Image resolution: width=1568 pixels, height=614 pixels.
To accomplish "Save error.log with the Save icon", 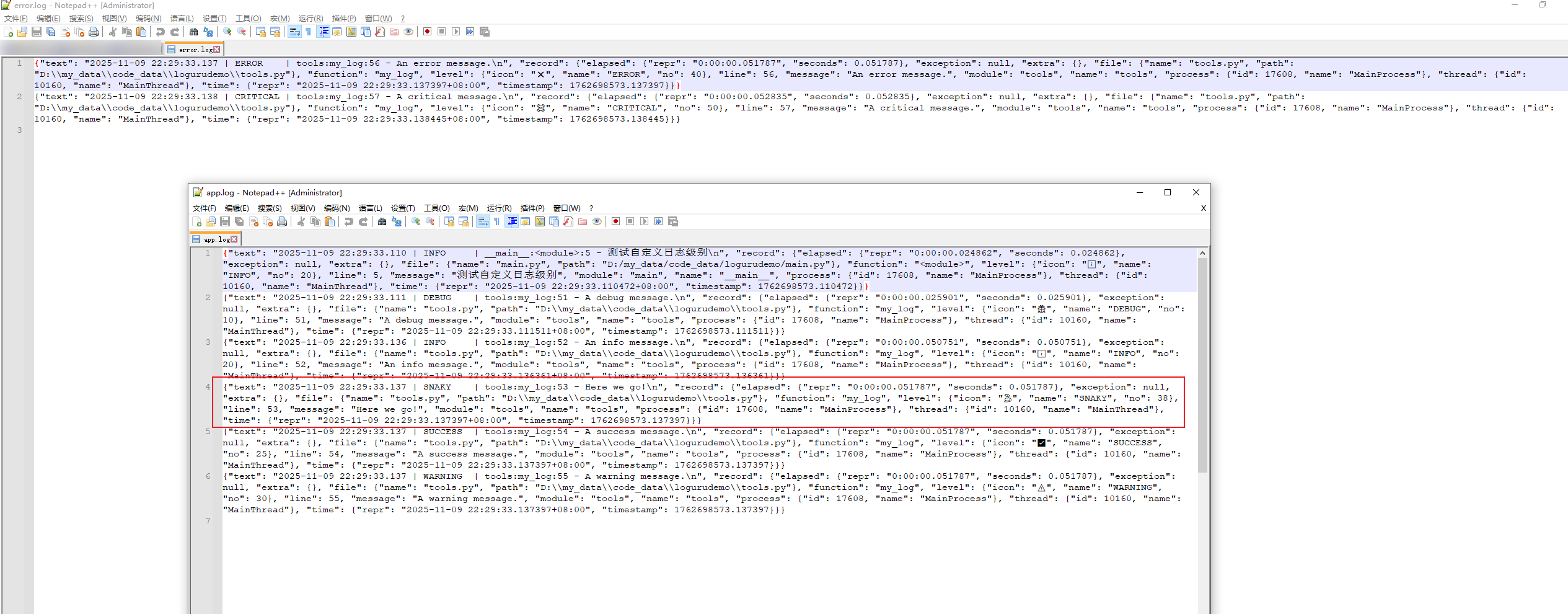I will [x=36, y=32].
